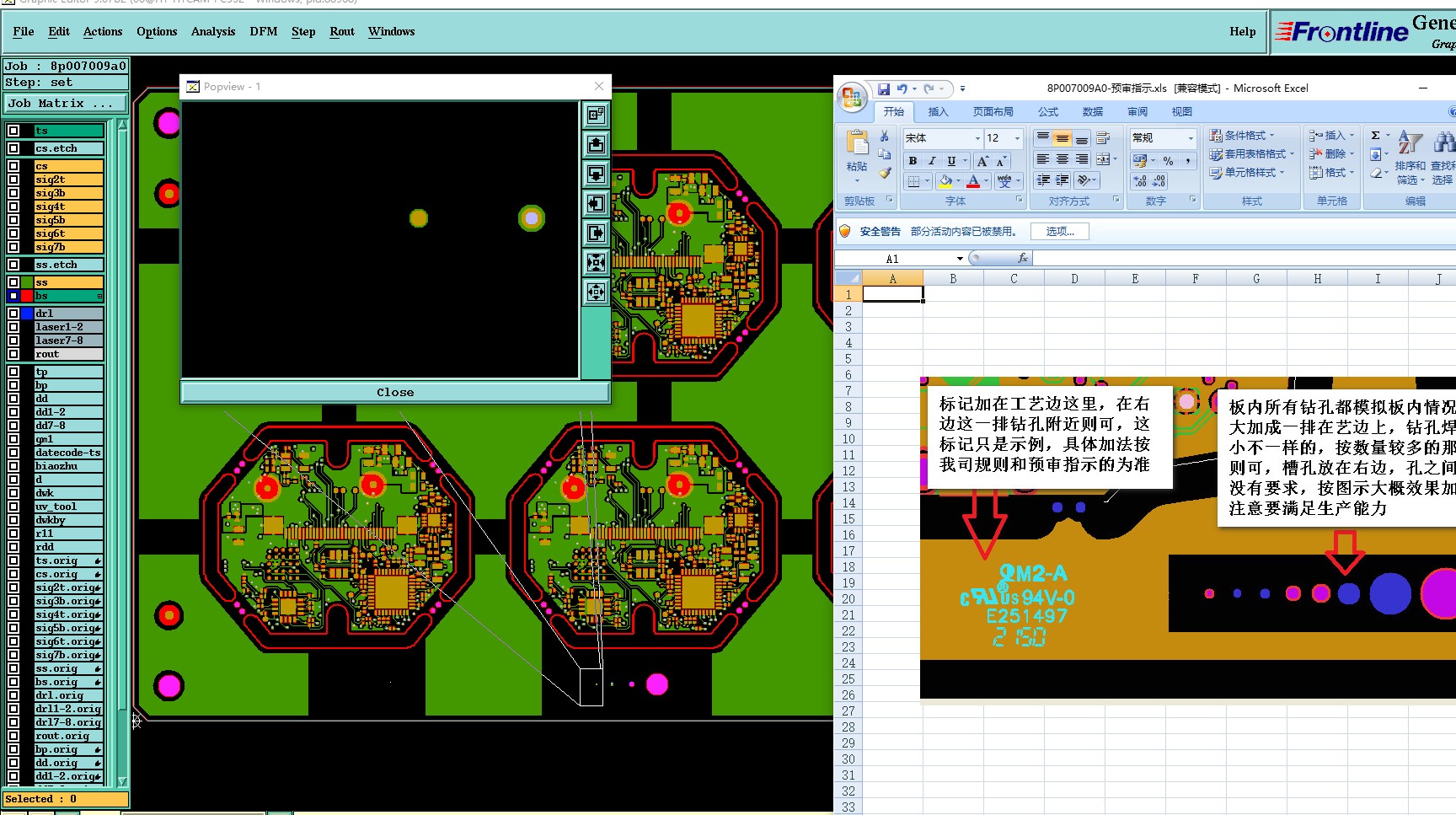Click the Help button in Graphic Editor
Image resolution: width=1456 pixels, height=815 pixels.
coord(1242,32)
